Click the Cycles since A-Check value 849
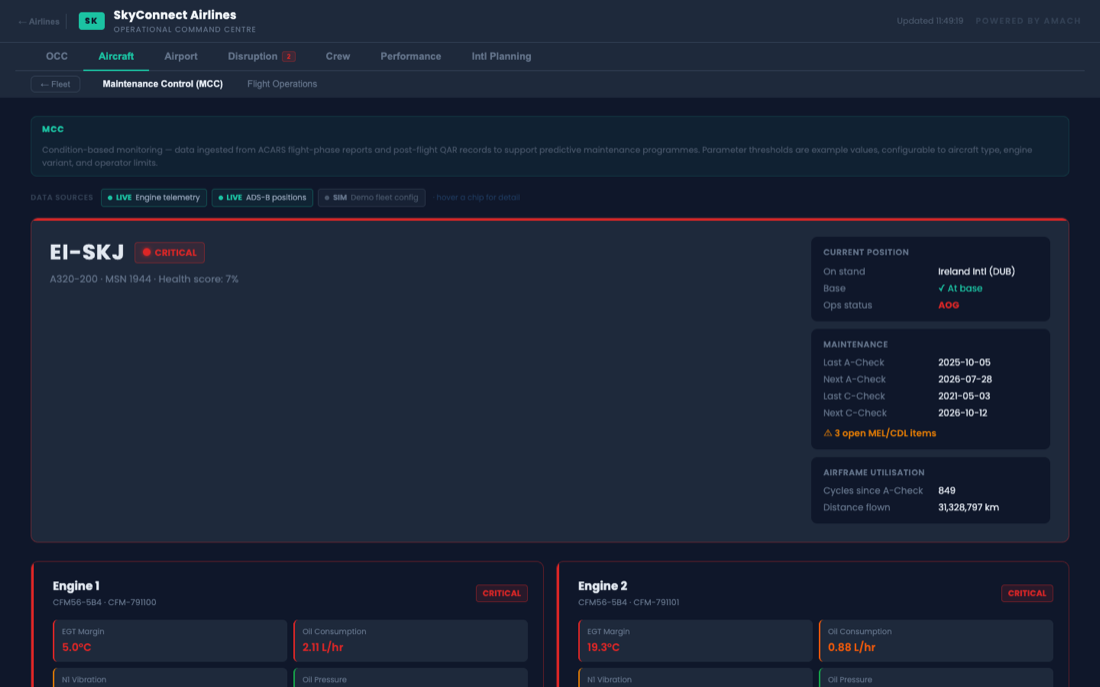Image resolution: width=1100 pixels, height=687 pixels. pyautogui.click(x=946, y=491)
